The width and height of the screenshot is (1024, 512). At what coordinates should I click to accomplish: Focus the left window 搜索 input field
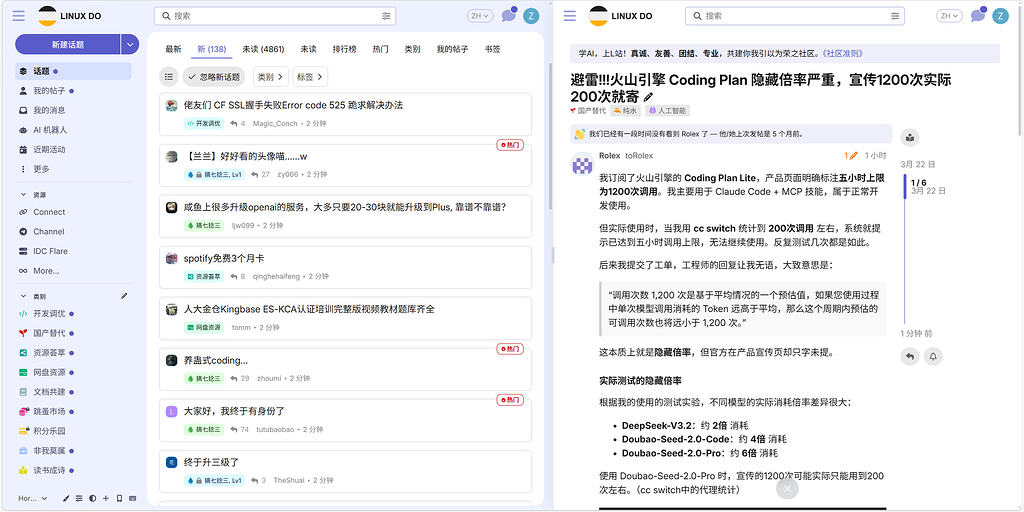pyautogui.click(x=275, y=16)
